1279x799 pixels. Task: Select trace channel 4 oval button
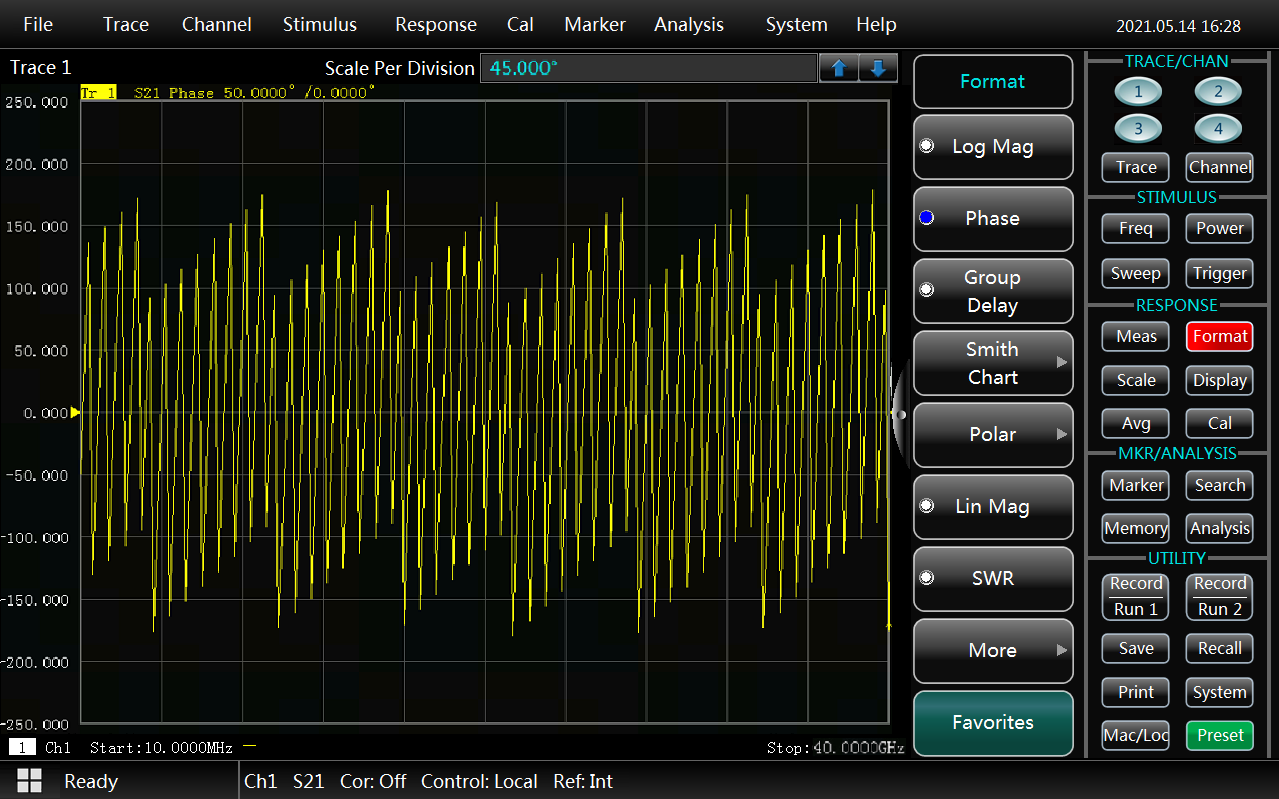click(x=1218, y=129)
